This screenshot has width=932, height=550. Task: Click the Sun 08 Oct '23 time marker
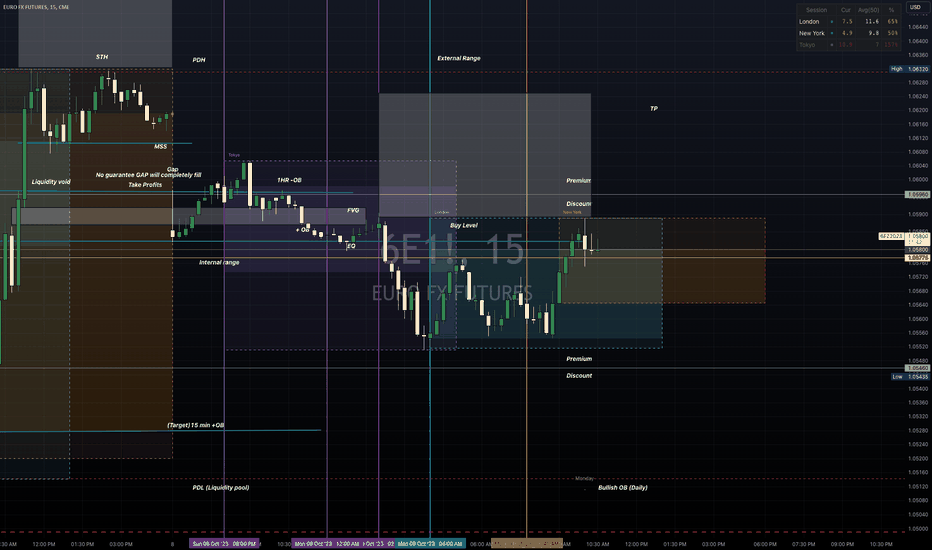pos(224,543)
